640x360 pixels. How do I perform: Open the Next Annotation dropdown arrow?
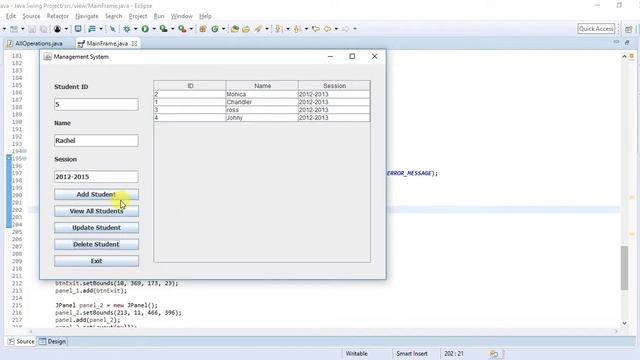pos(287,29)
